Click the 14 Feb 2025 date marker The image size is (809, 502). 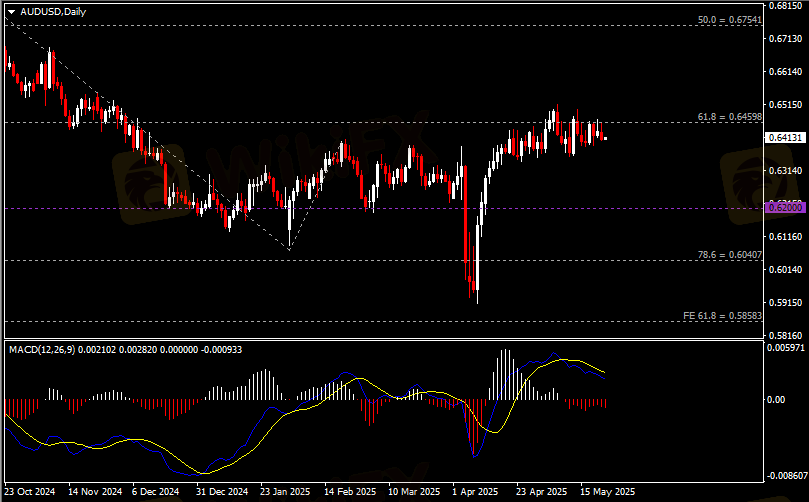pyautogui.click(x=348, y=492)
